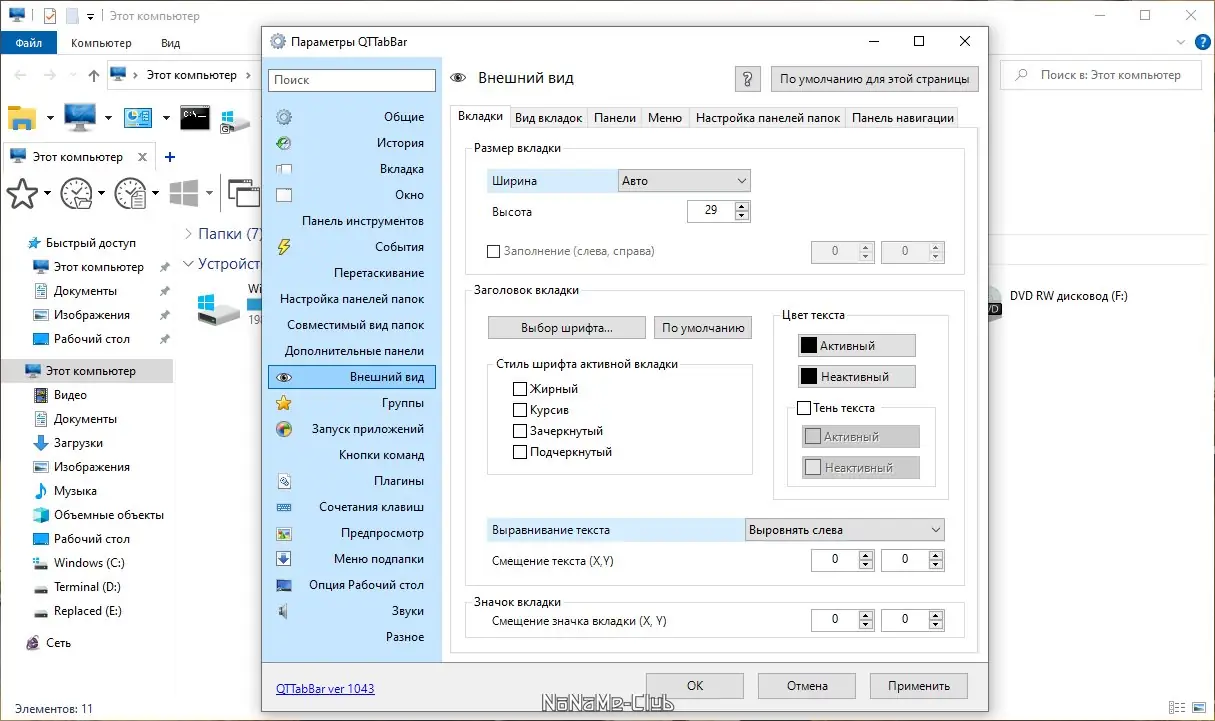Click the star favorites icon in QTTabBar toolbar
The height and width of the screenshot is (721, 1215).
coord(22,193)
